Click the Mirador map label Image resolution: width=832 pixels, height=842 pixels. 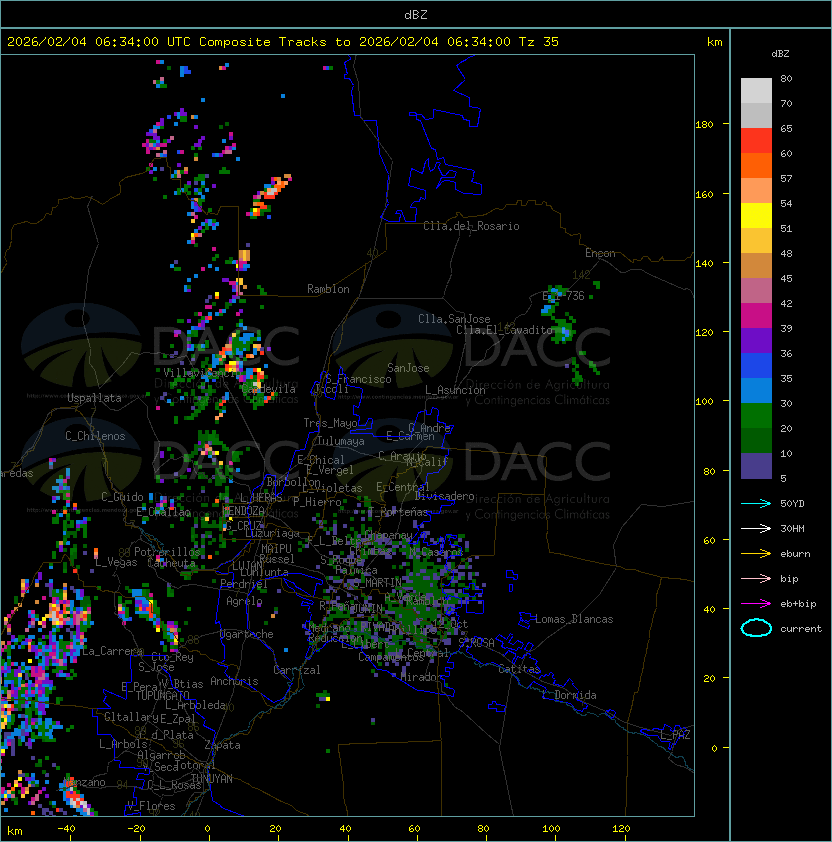(x=422, y=677)
